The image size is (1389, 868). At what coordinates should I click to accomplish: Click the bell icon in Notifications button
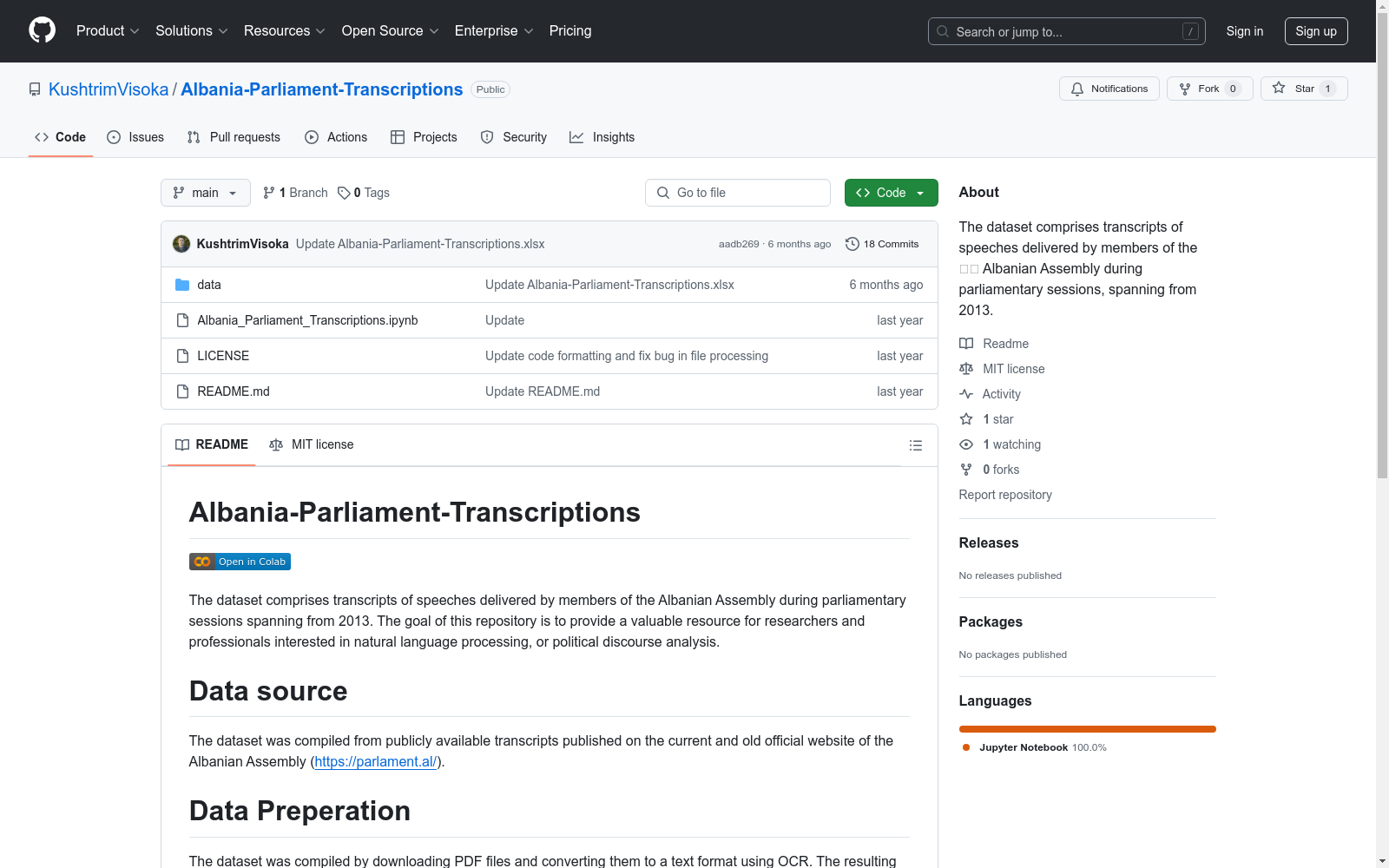click(x=1077, y=89)
